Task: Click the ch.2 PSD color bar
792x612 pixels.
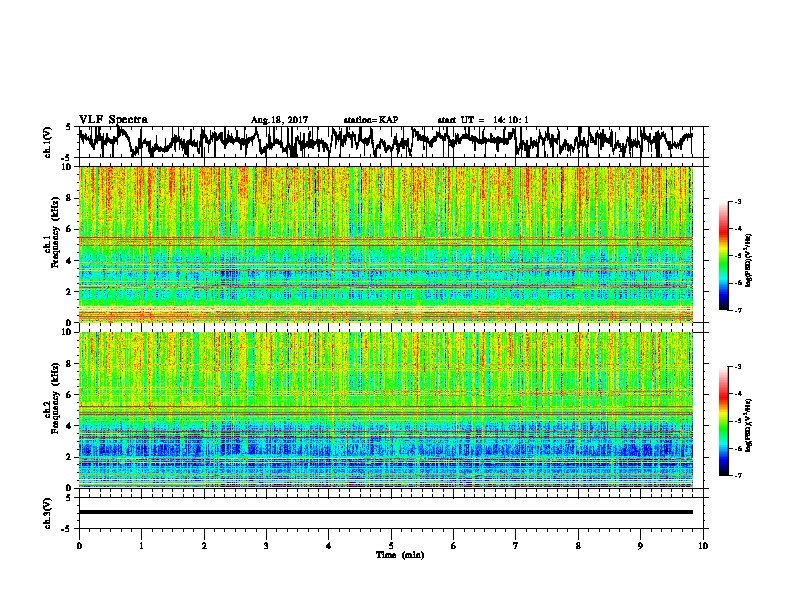Action: pos(724,421)
